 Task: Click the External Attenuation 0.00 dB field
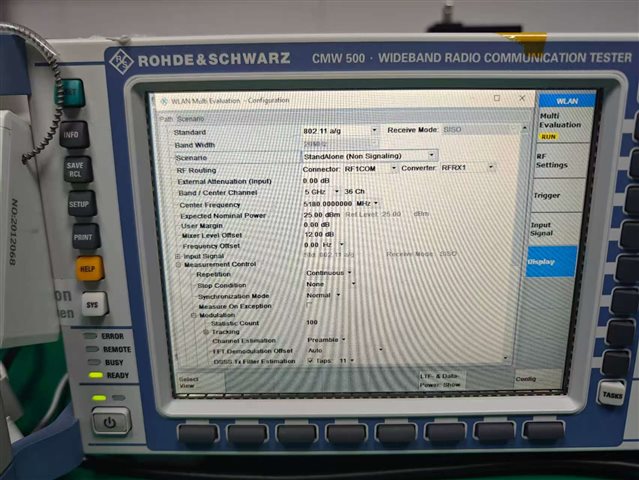pos(316,181)
